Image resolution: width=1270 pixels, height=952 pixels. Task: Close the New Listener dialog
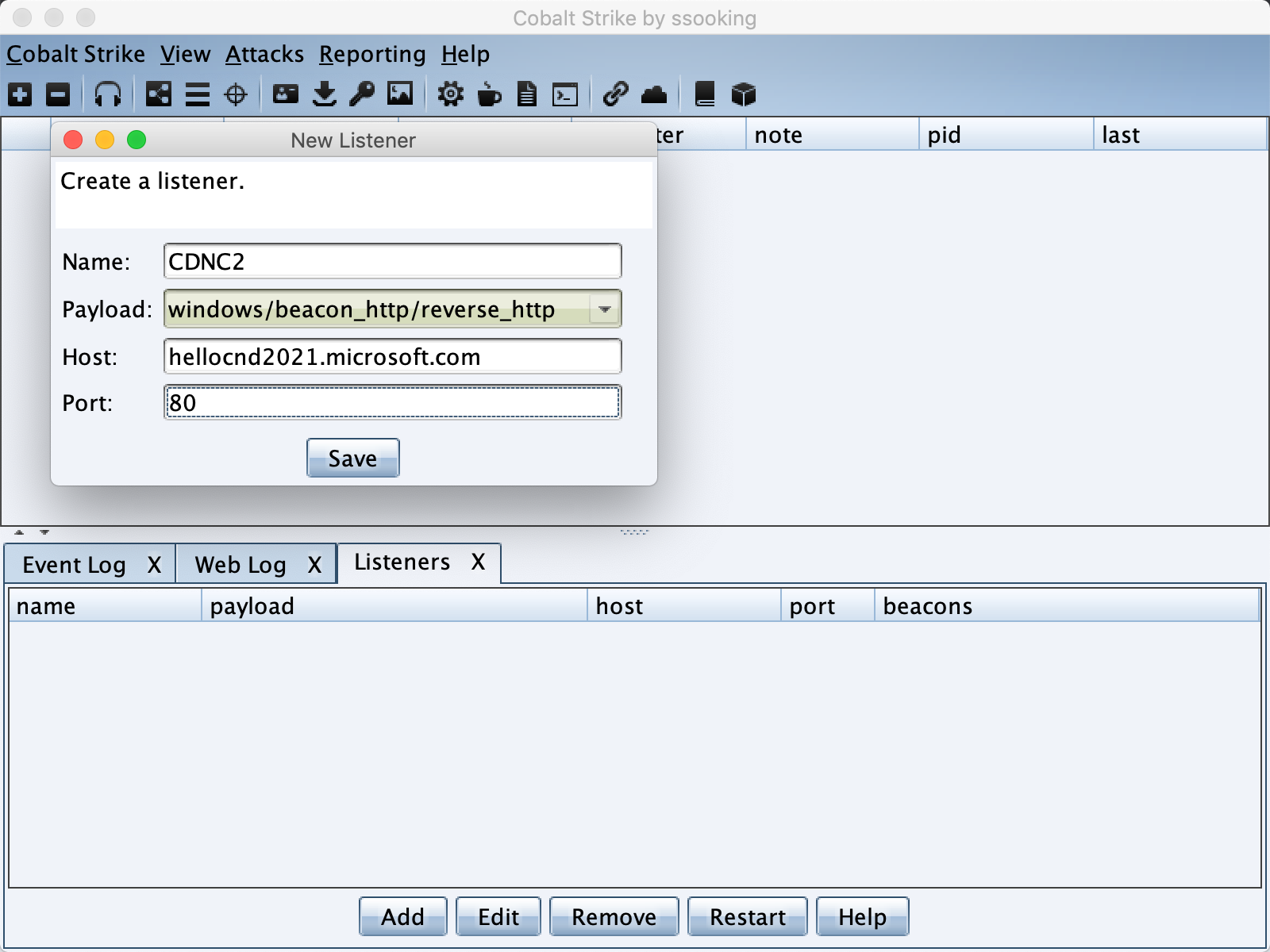click(x=73, y=140)
